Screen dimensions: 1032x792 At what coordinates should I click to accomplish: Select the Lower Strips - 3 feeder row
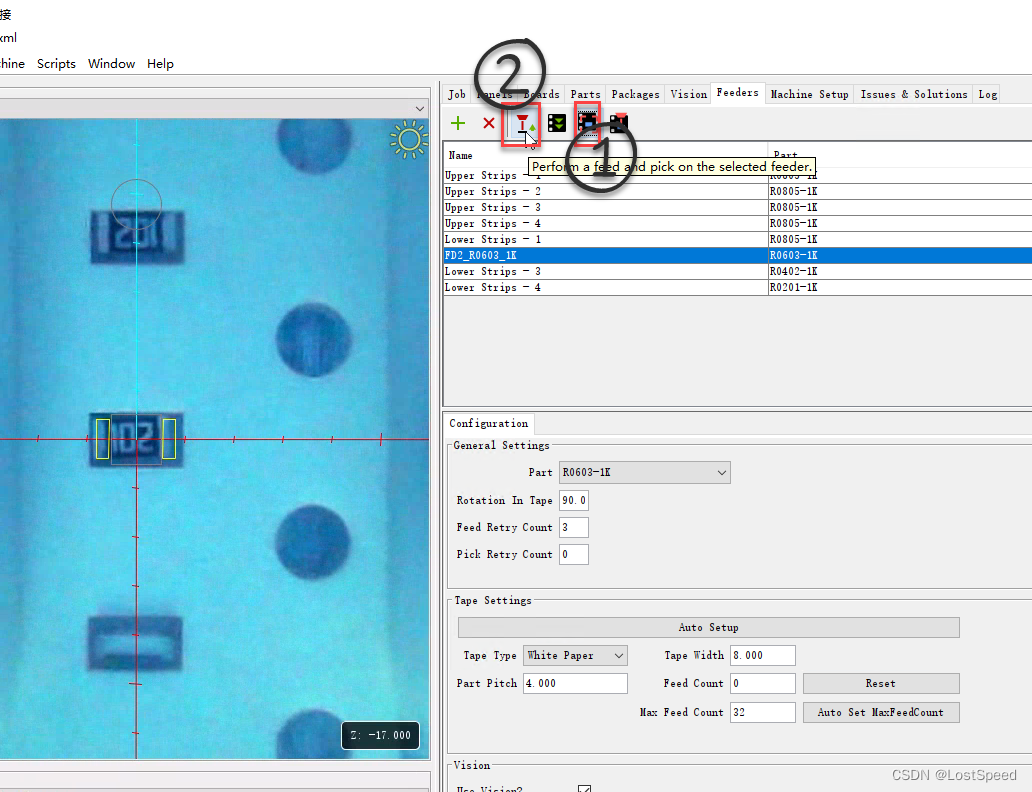tap(737, 271)
